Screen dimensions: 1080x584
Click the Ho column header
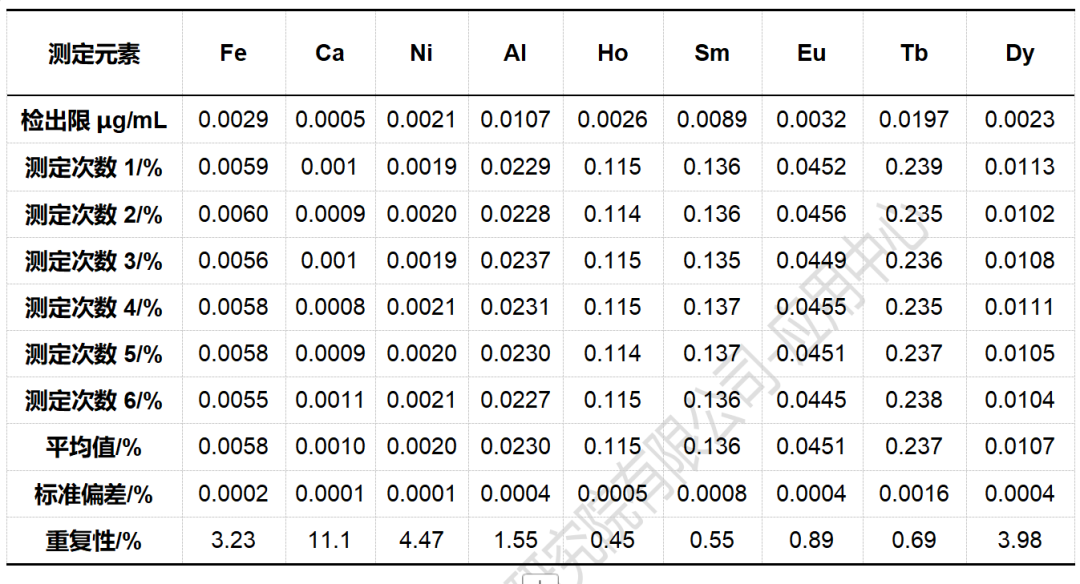point(612,54)
